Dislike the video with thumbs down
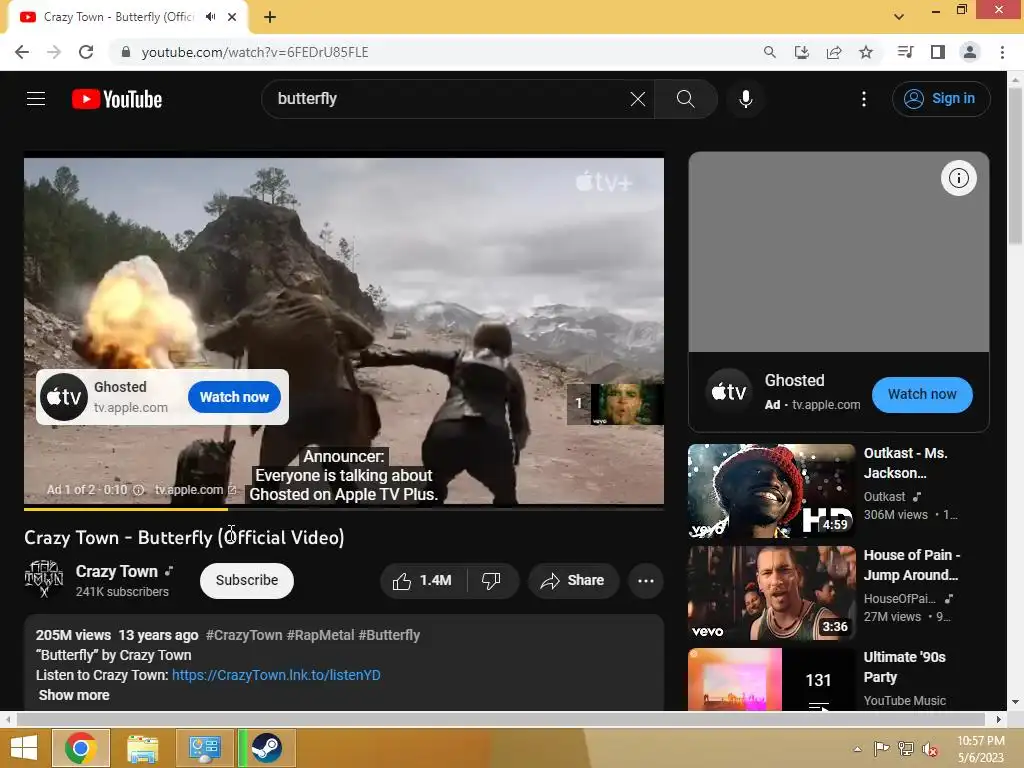Viewport: 1024px width, 768px height. click(491, 581)
